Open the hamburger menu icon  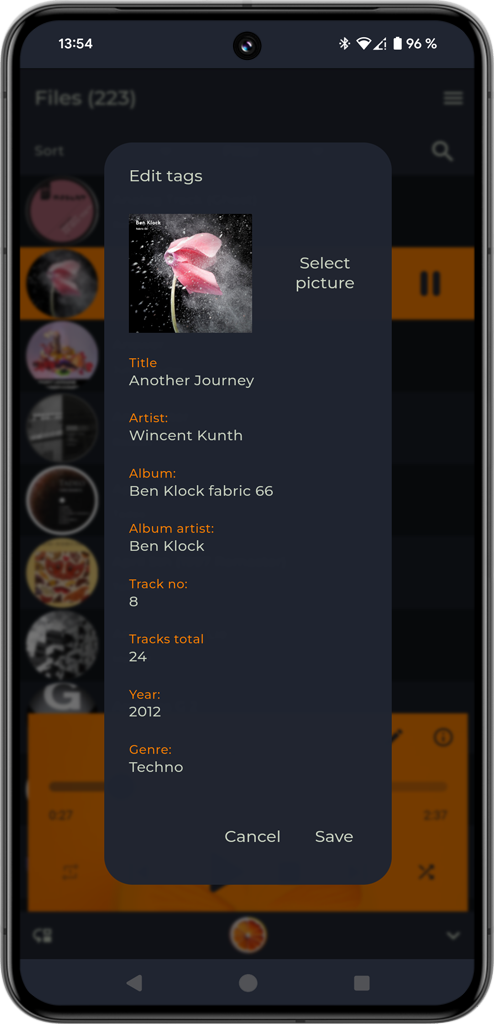coord(453,99)
